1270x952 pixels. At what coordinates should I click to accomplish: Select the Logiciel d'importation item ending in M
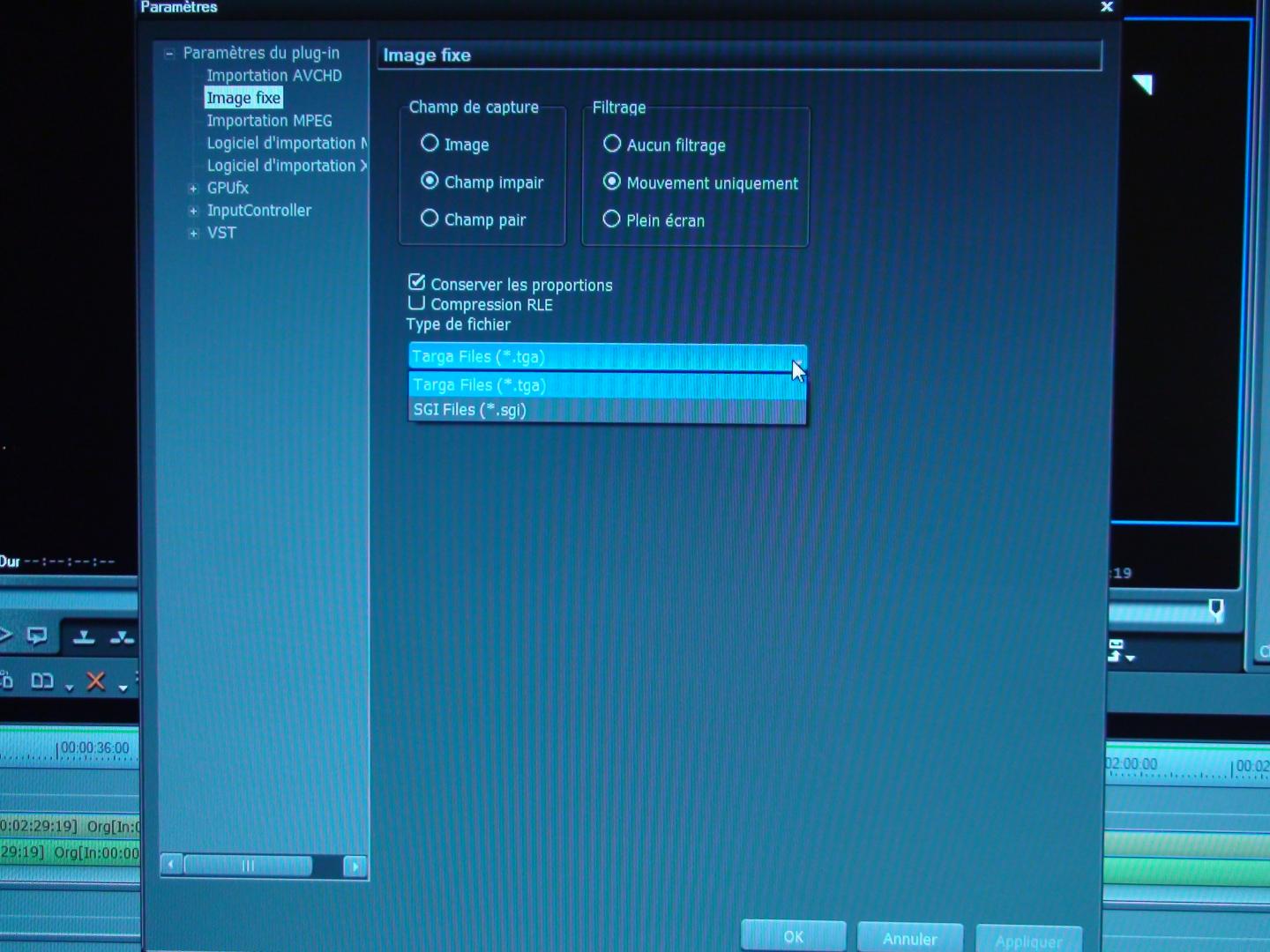click(x=288, y=143)
